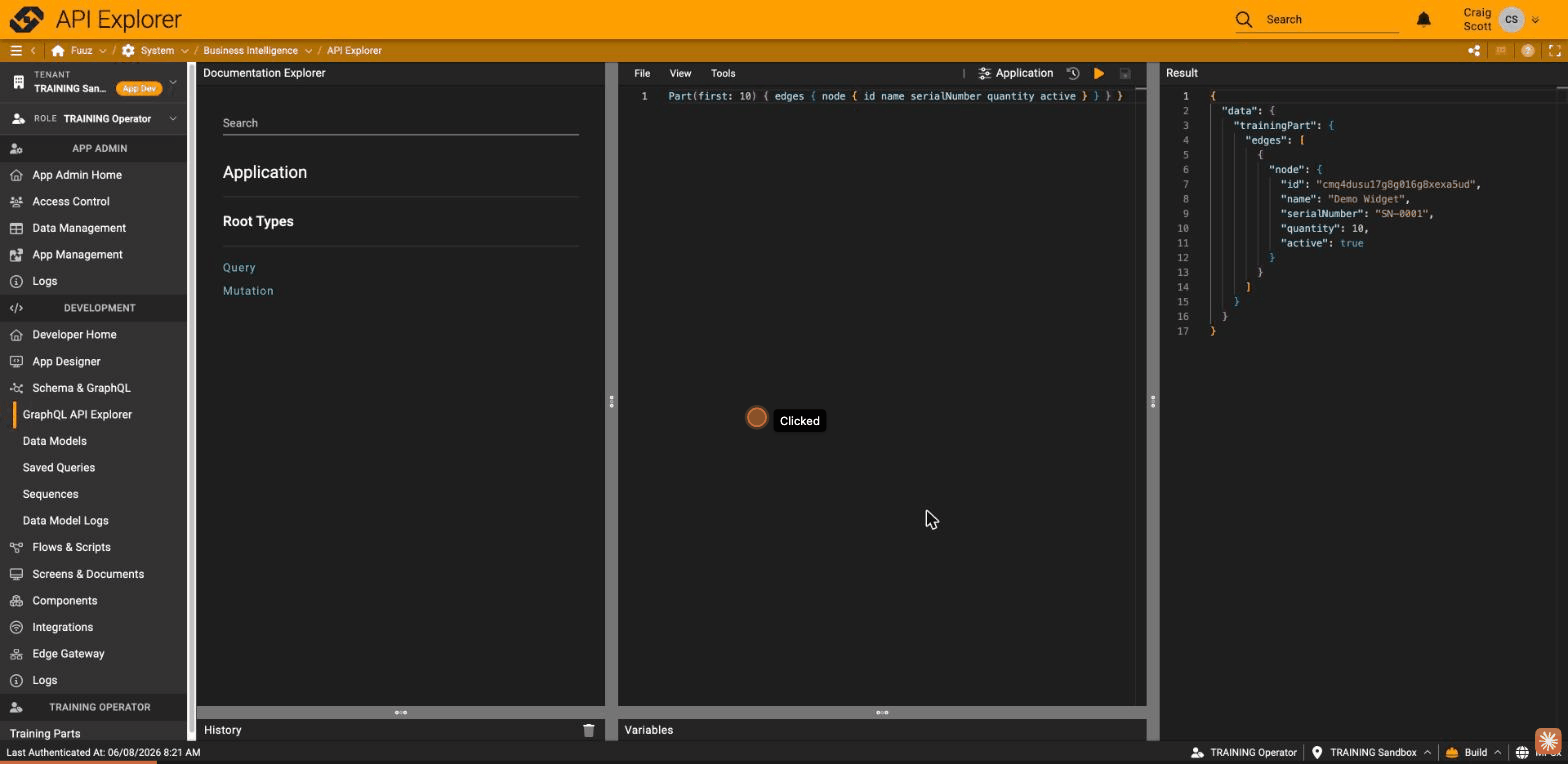Click the CS user avatar
Viewport: 1568px width, 764px height.
(1511, 19)
